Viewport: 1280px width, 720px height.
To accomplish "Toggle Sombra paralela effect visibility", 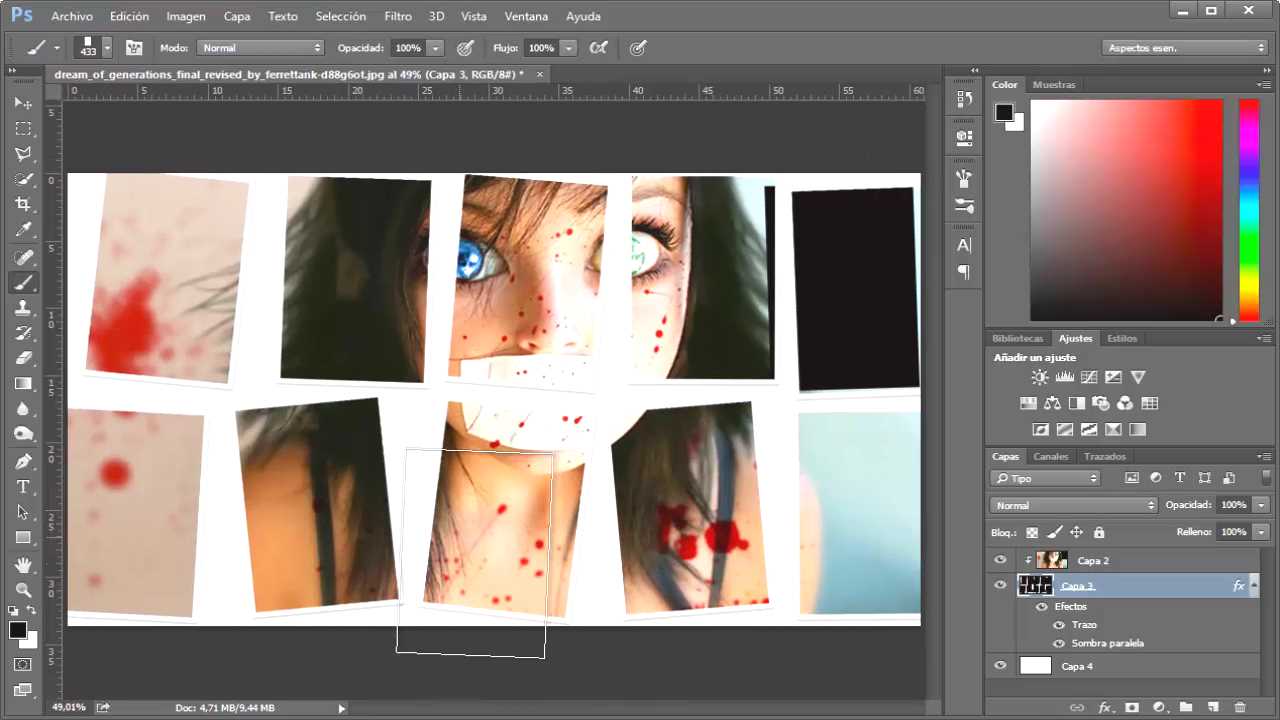I will click(1059, 643).
